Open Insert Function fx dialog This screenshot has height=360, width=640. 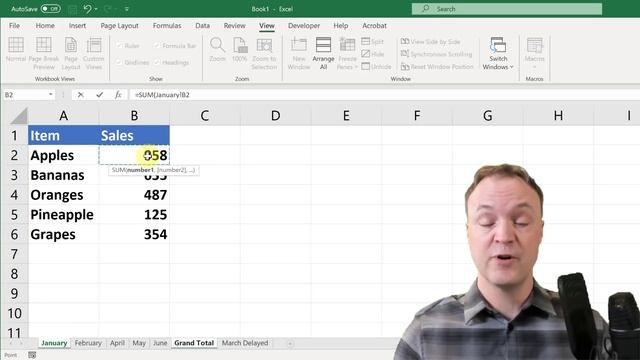(118, 95)
